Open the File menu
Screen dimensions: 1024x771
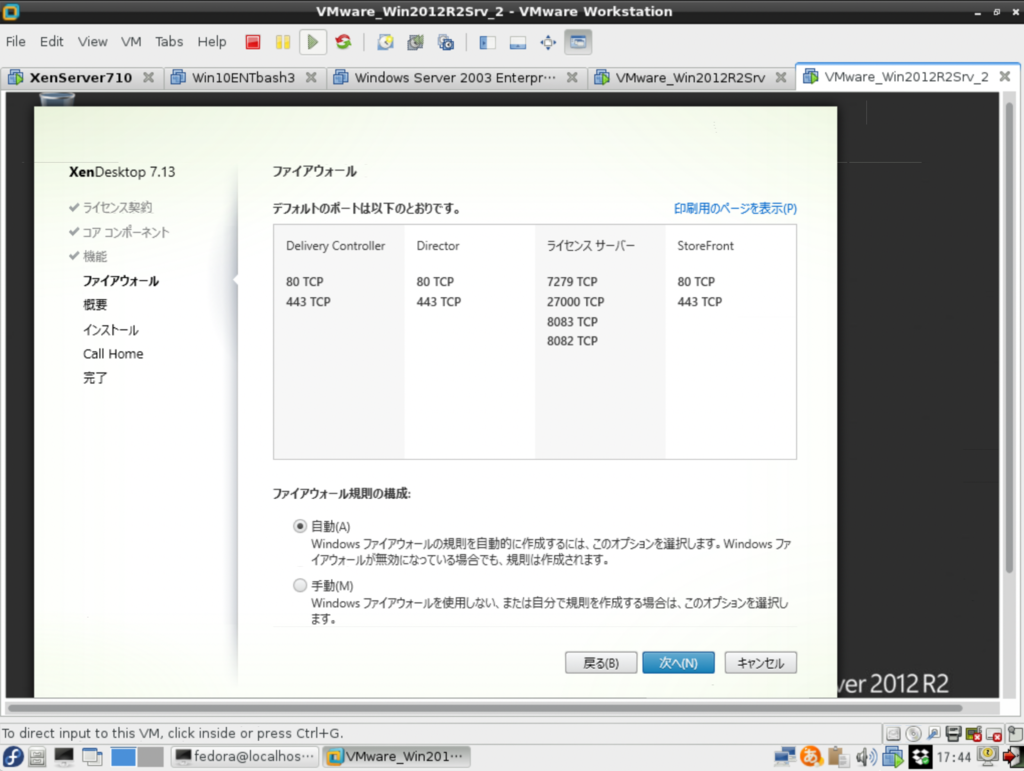coord(16,42)
